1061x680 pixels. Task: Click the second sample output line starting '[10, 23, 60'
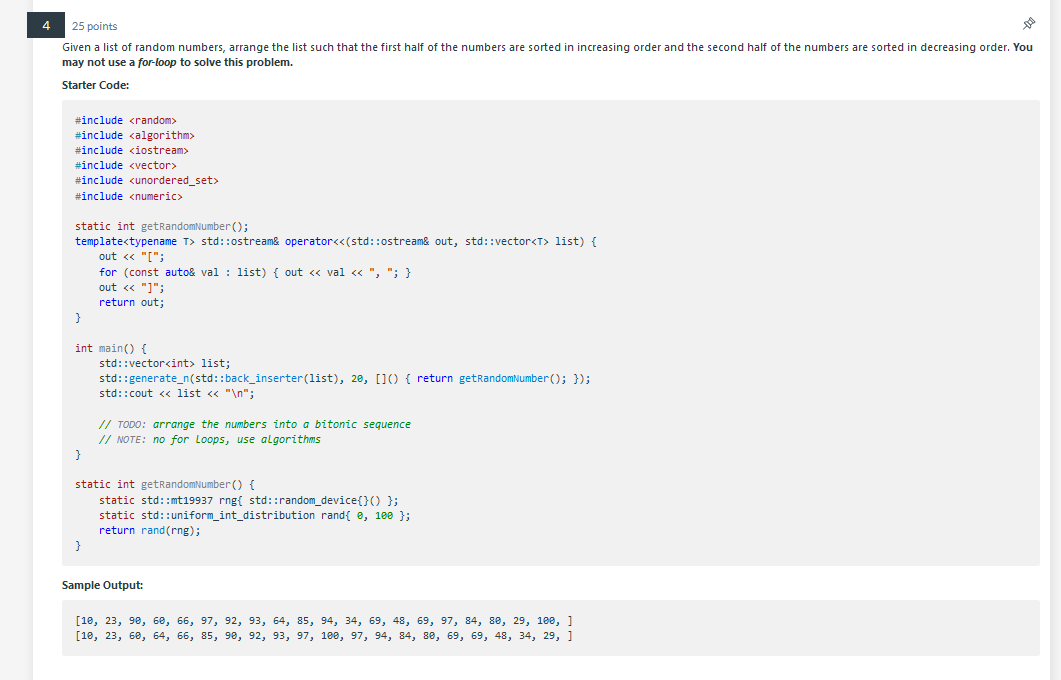point(324,635)
